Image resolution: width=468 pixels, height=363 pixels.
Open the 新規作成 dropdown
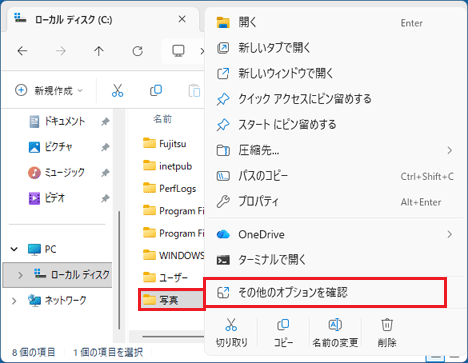point(49,90)
